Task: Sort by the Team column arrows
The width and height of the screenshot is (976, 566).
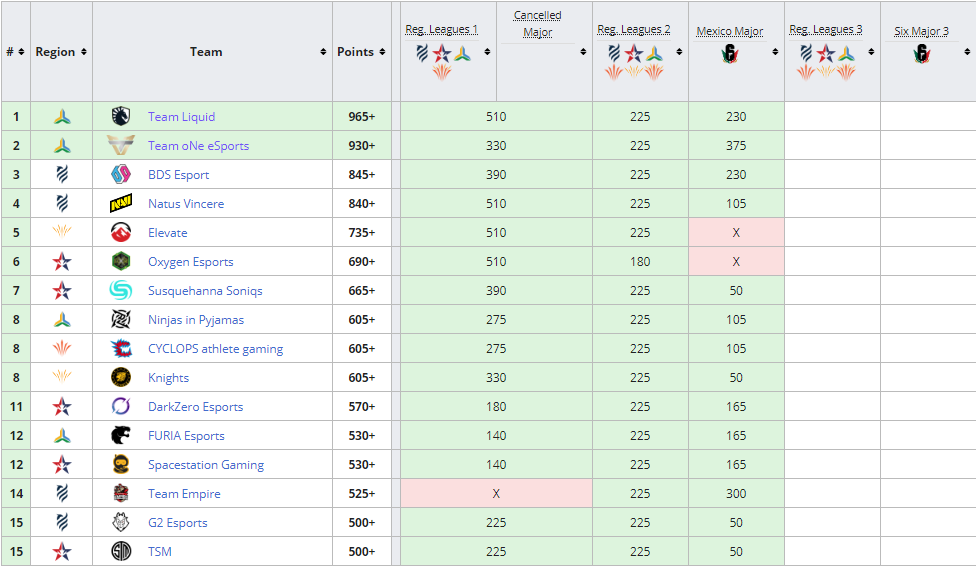Action: click(323, 52)
